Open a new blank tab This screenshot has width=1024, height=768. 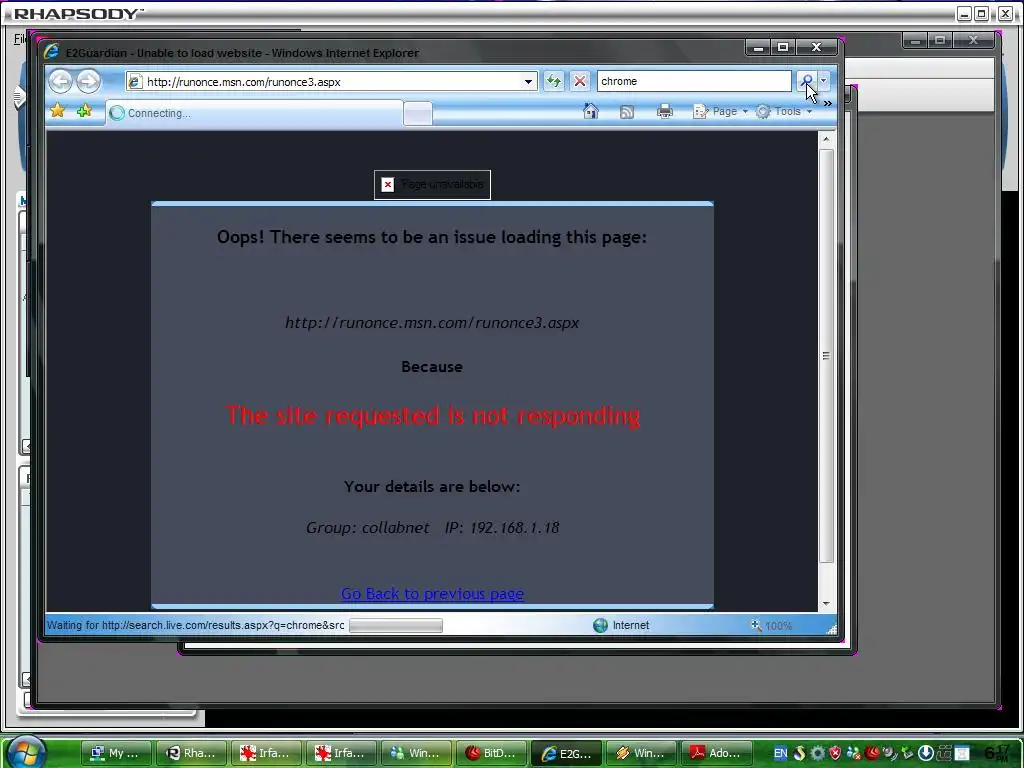point(418,114)
